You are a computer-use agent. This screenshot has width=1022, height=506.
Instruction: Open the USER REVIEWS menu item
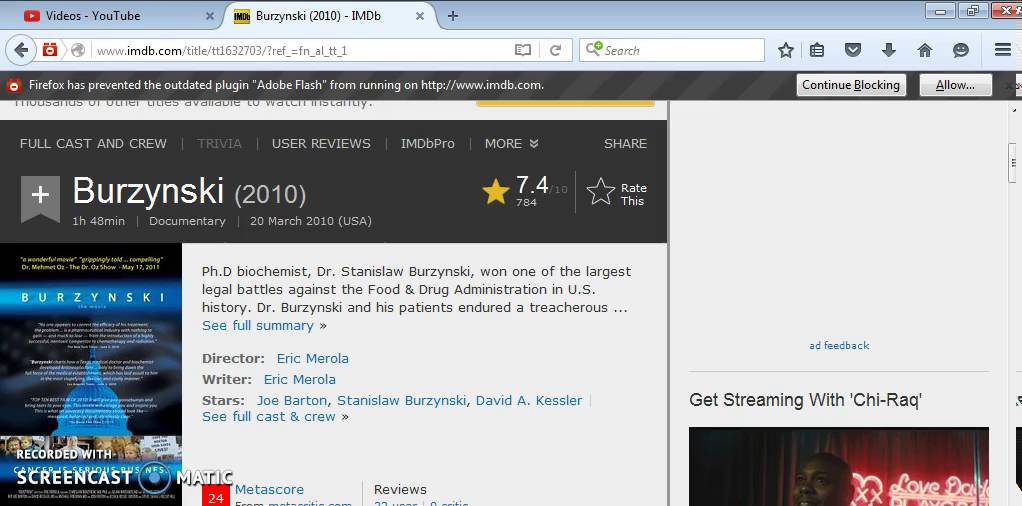321,143
